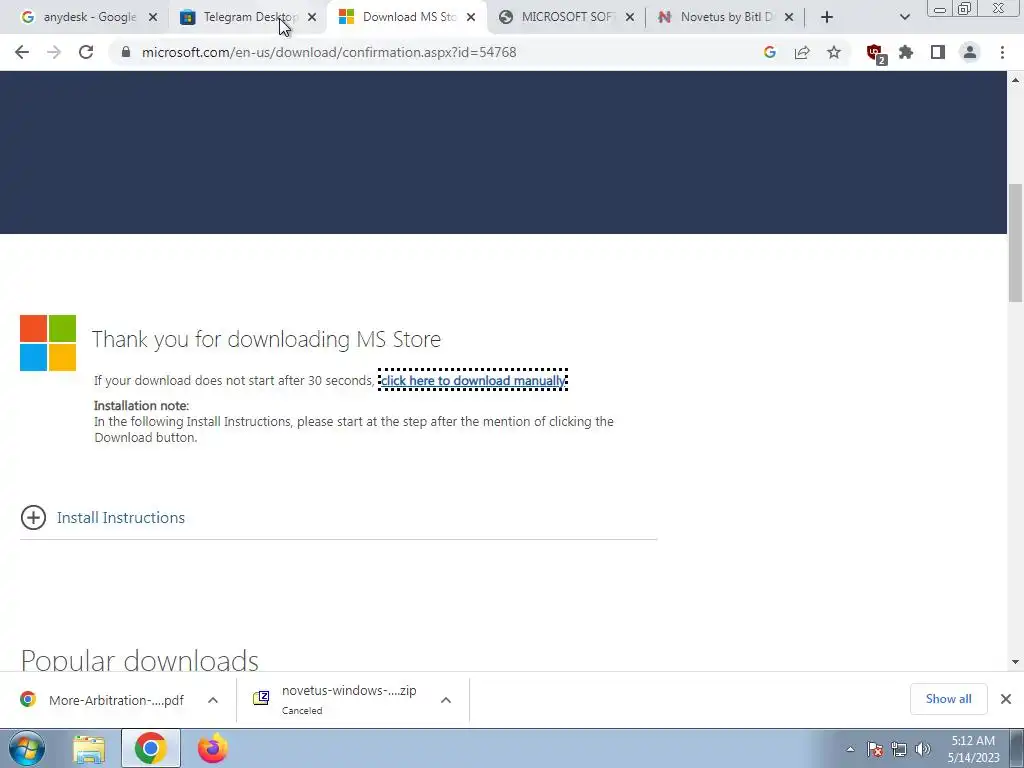Viewport: 1024px width, 768px height.
Task: Click the scrollbar down arrow
Action: click(1016, 662)
